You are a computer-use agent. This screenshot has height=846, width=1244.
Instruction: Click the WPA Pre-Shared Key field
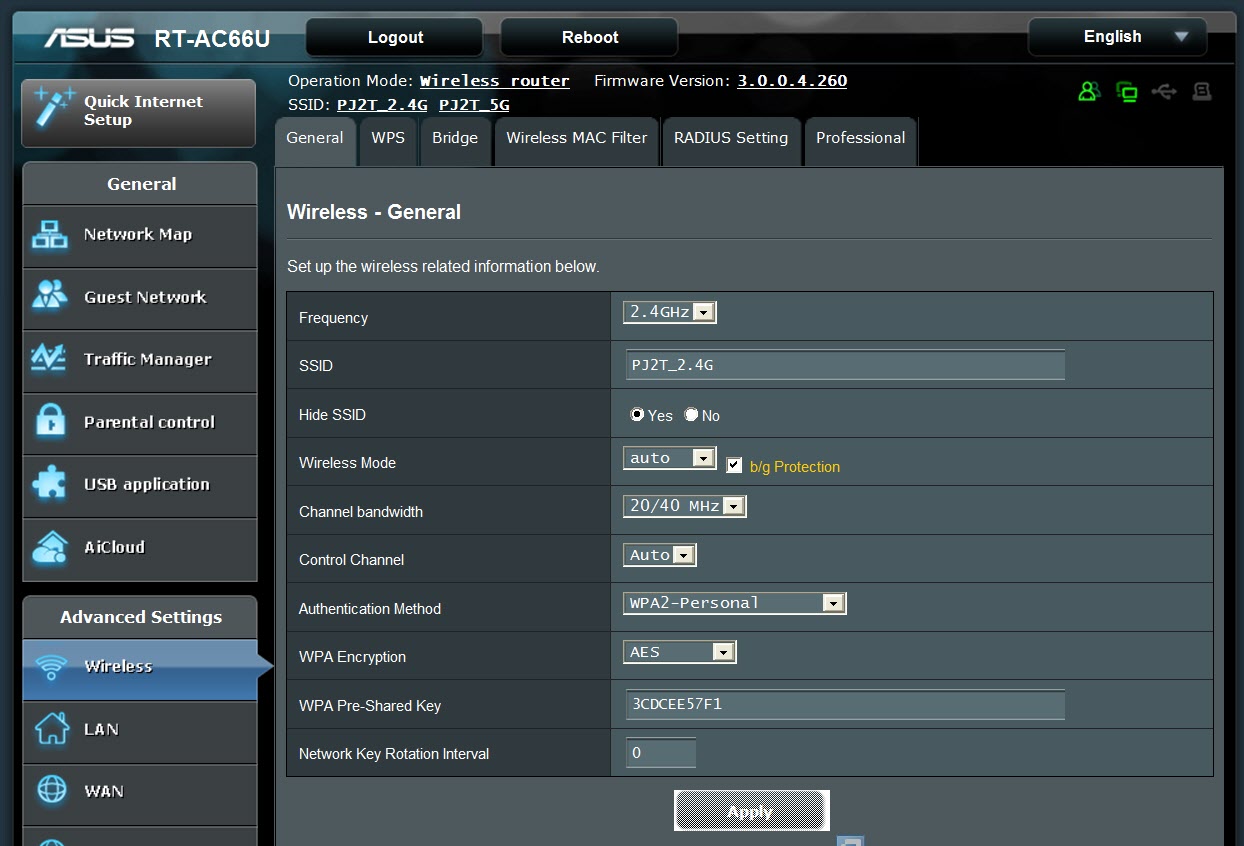coord(845,704)
